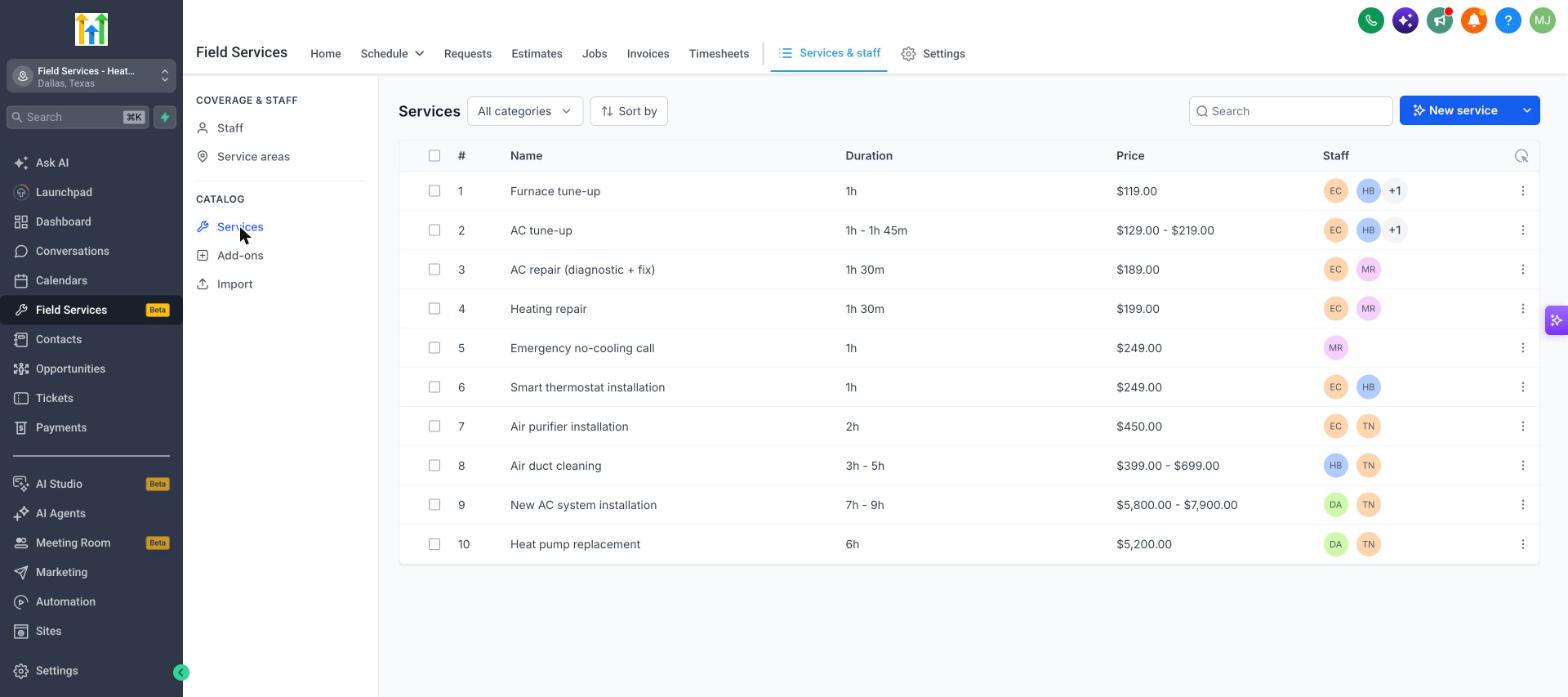Viewport: 1568px width, 697px height.
Task: Open the orange notifications bell
Action: (x=1473, y=20)
